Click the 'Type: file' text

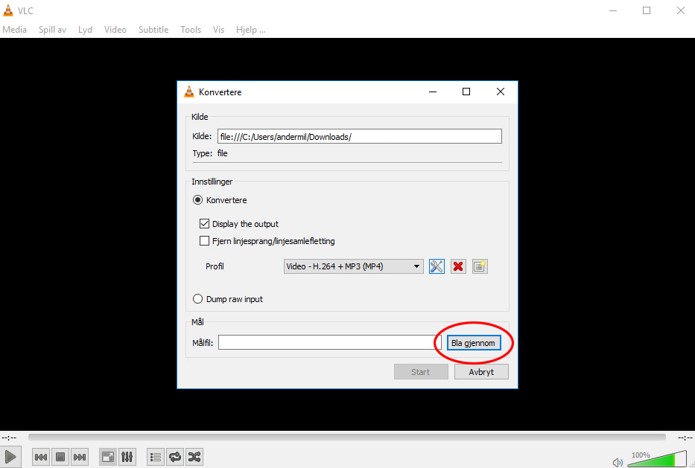click(210, 153)
